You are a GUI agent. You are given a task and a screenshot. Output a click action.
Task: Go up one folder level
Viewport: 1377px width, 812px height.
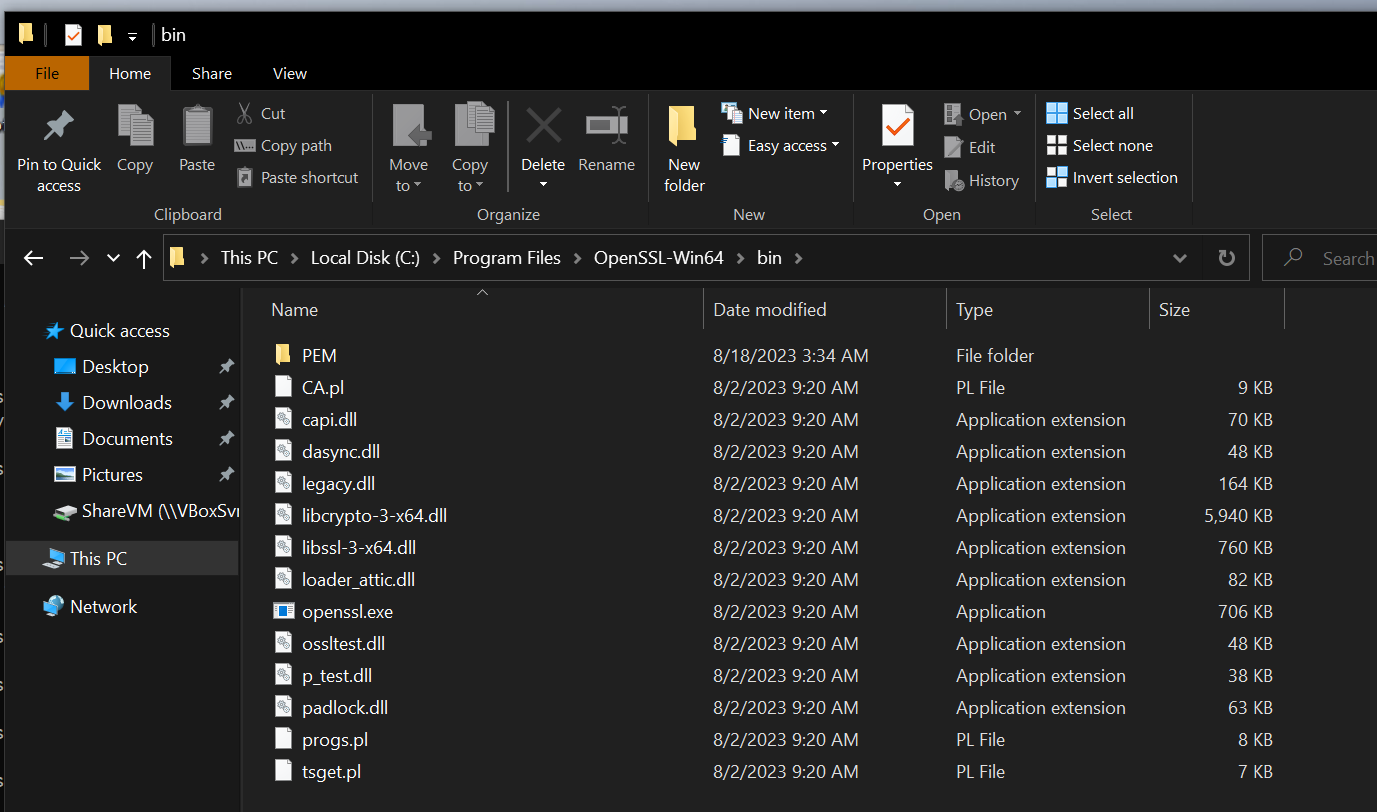(144, 258)
